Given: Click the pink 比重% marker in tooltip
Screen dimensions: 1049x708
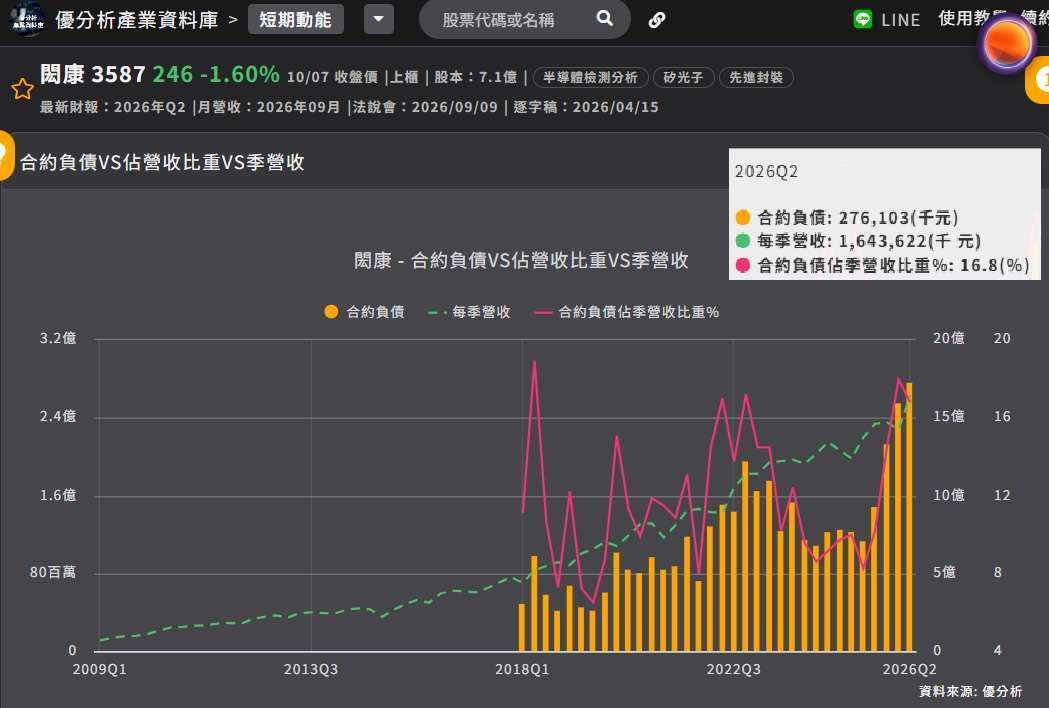Looking at the screenshot, I should [743, 265].
